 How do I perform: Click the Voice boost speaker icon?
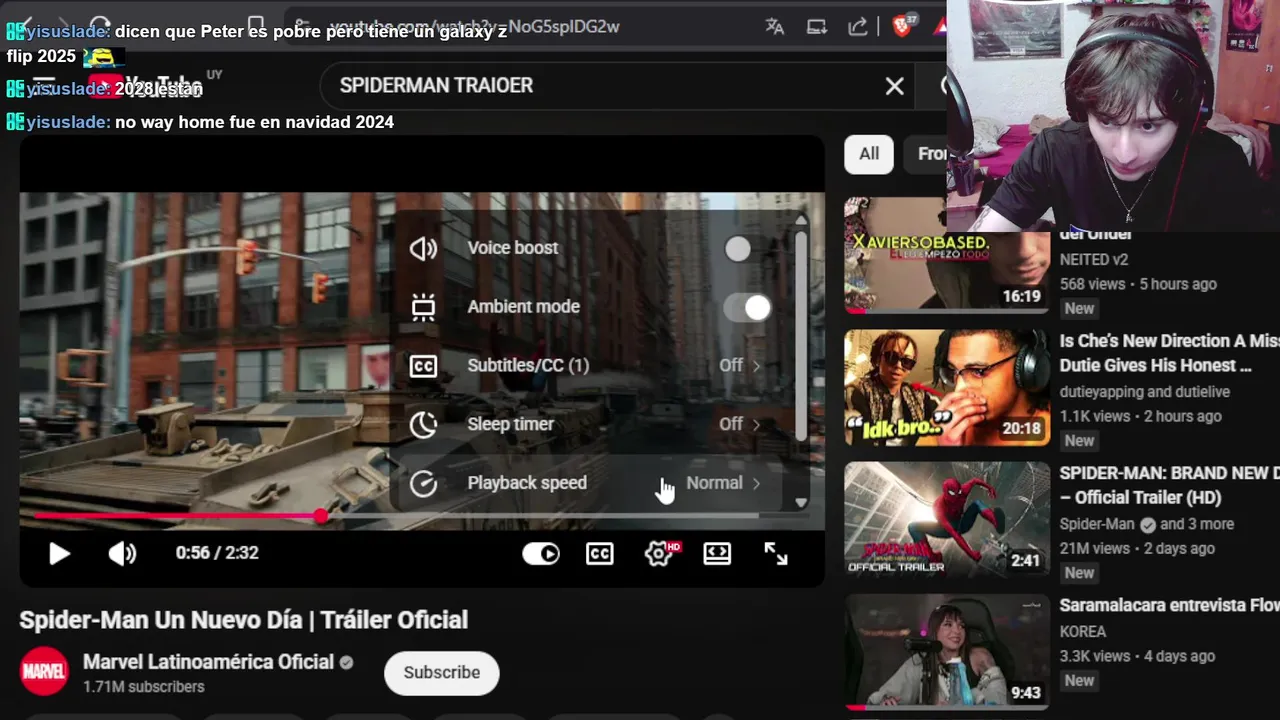[424, 249]
